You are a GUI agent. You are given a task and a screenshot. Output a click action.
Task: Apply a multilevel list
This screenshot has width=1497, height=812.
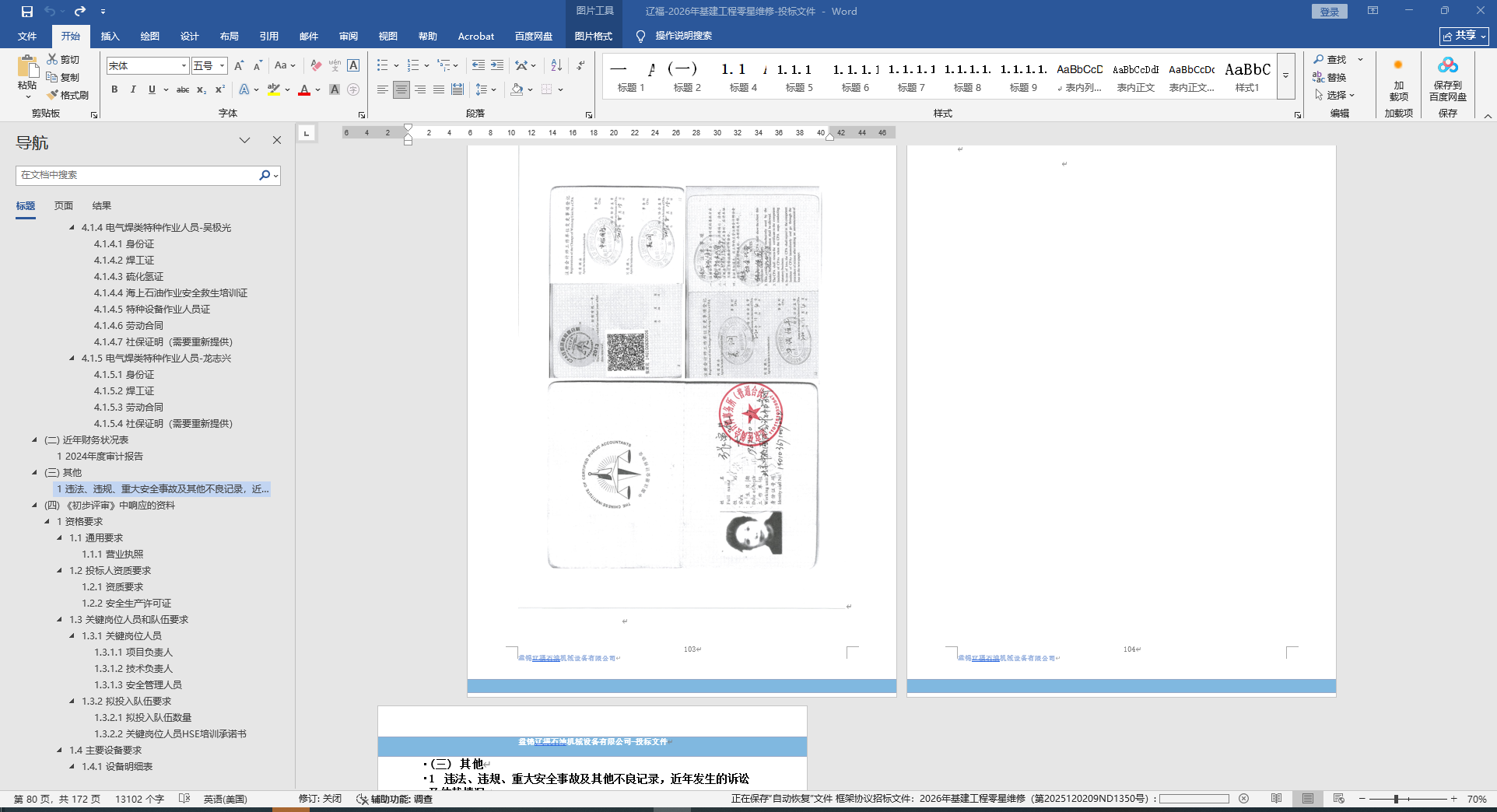click(x=443, y=65)
